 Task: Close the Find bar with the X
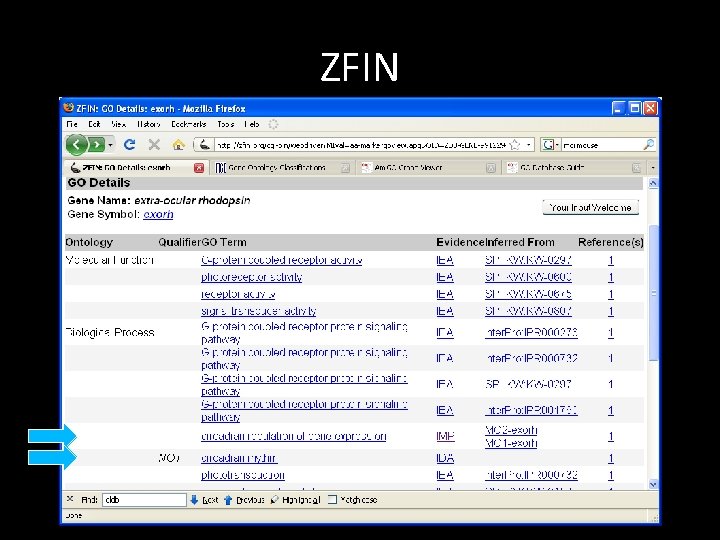pos(70,499)
